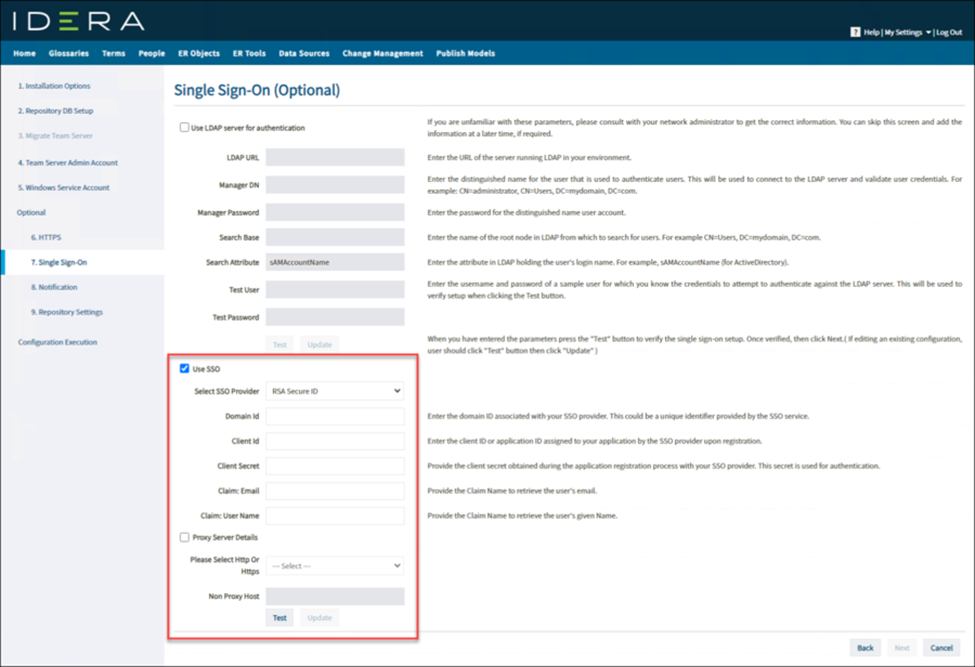Screen dimensions: 975x667
Task: Open the Data Sources menu
Action: (304, 53)
